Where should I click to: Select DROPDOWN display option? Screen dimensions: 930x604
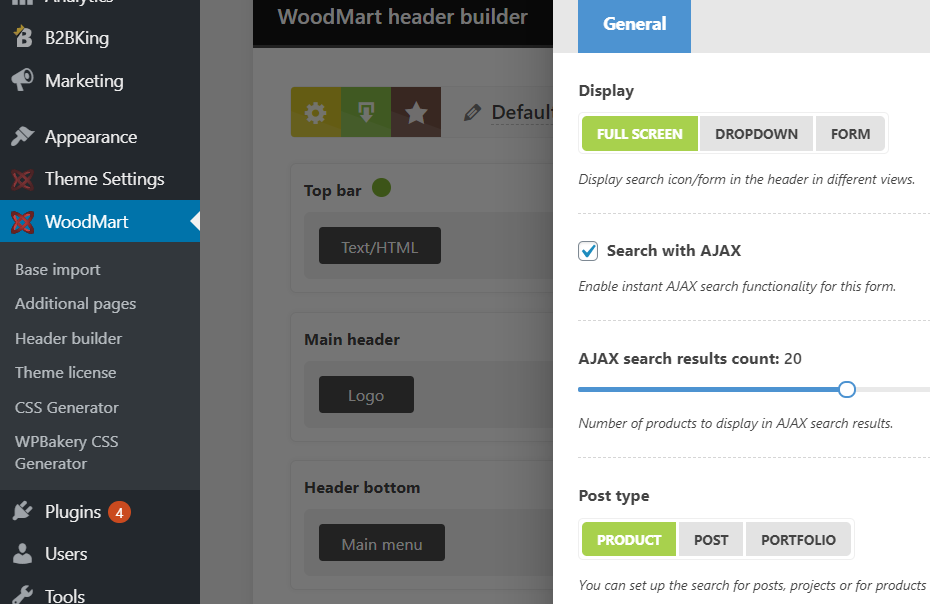coord(756,134)
